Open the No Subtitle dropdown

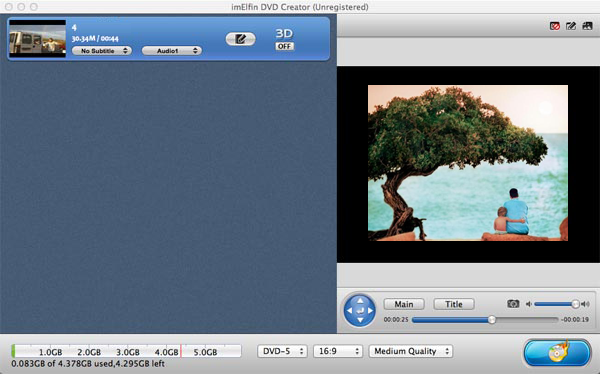[102, 51]
